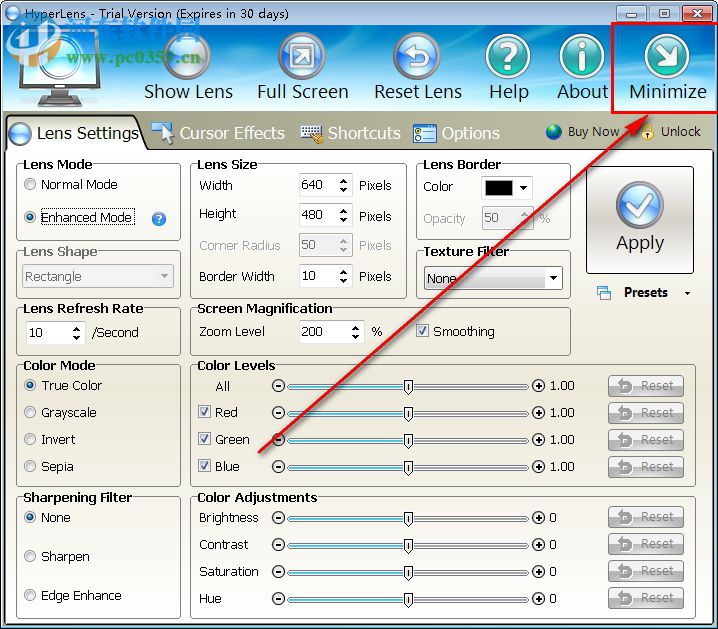Click the Apply button
718x629 pixels.
point(640,220)
